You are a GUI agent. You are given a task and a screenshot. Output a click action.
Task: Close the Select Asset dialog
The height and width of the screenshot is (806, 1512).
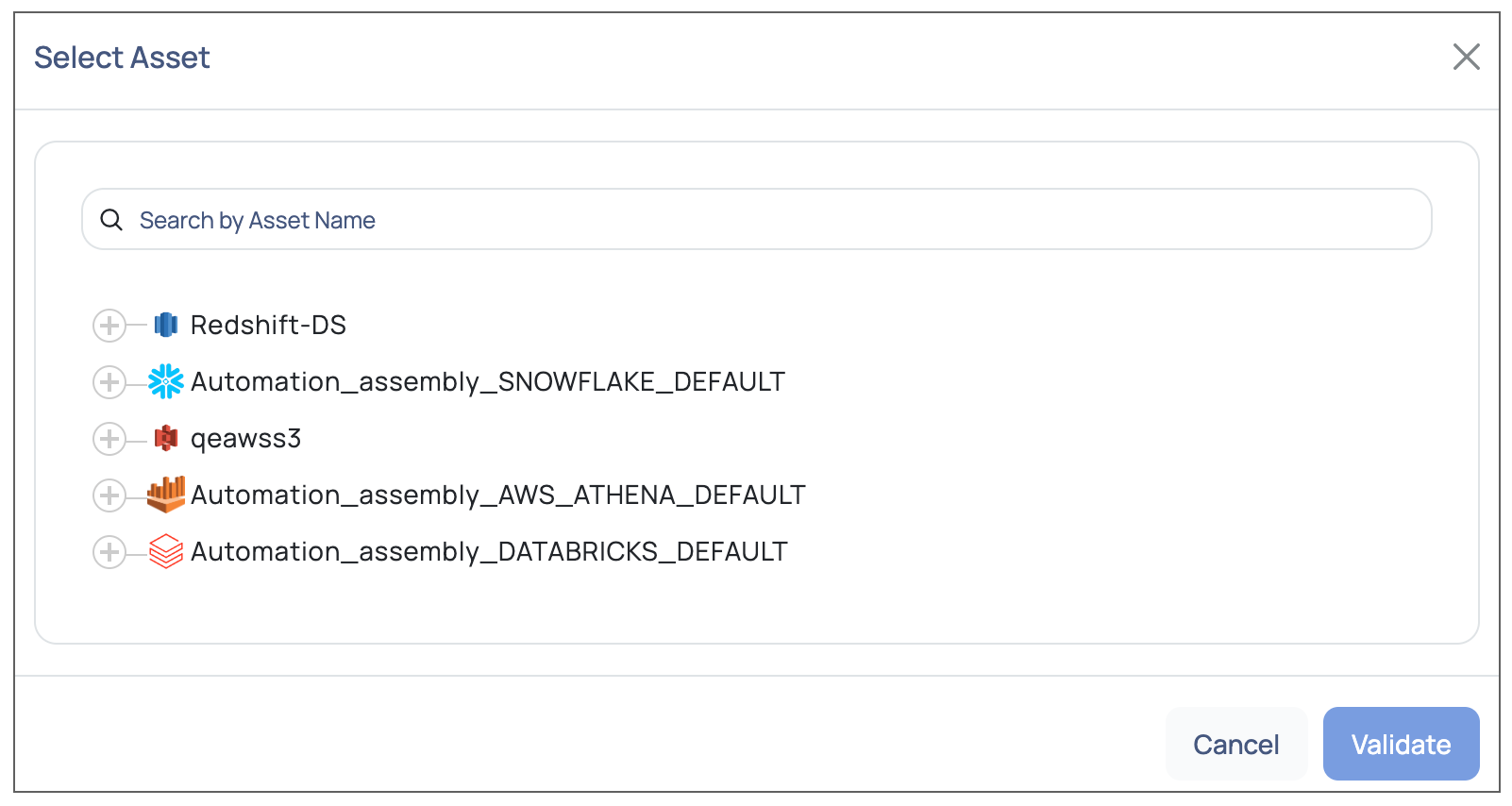pyautogui.click(x=1466, y=57)
